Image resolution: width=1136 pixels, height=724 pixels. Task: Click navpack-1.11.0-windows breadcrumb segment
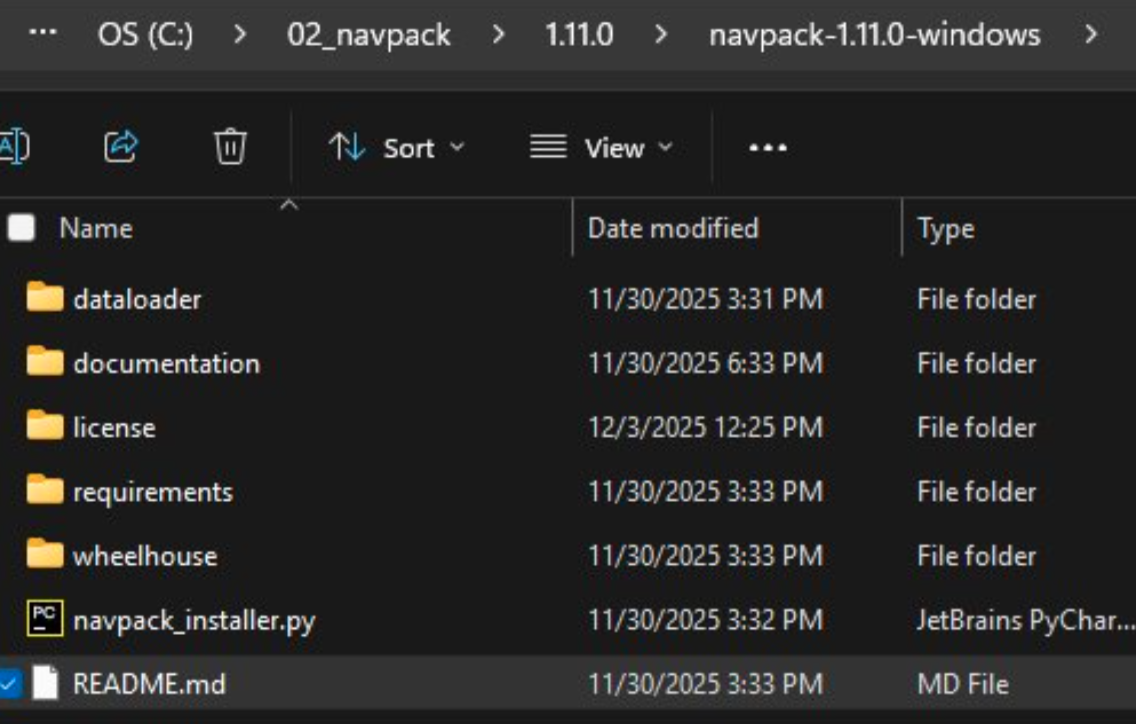[x=874, y=35]
